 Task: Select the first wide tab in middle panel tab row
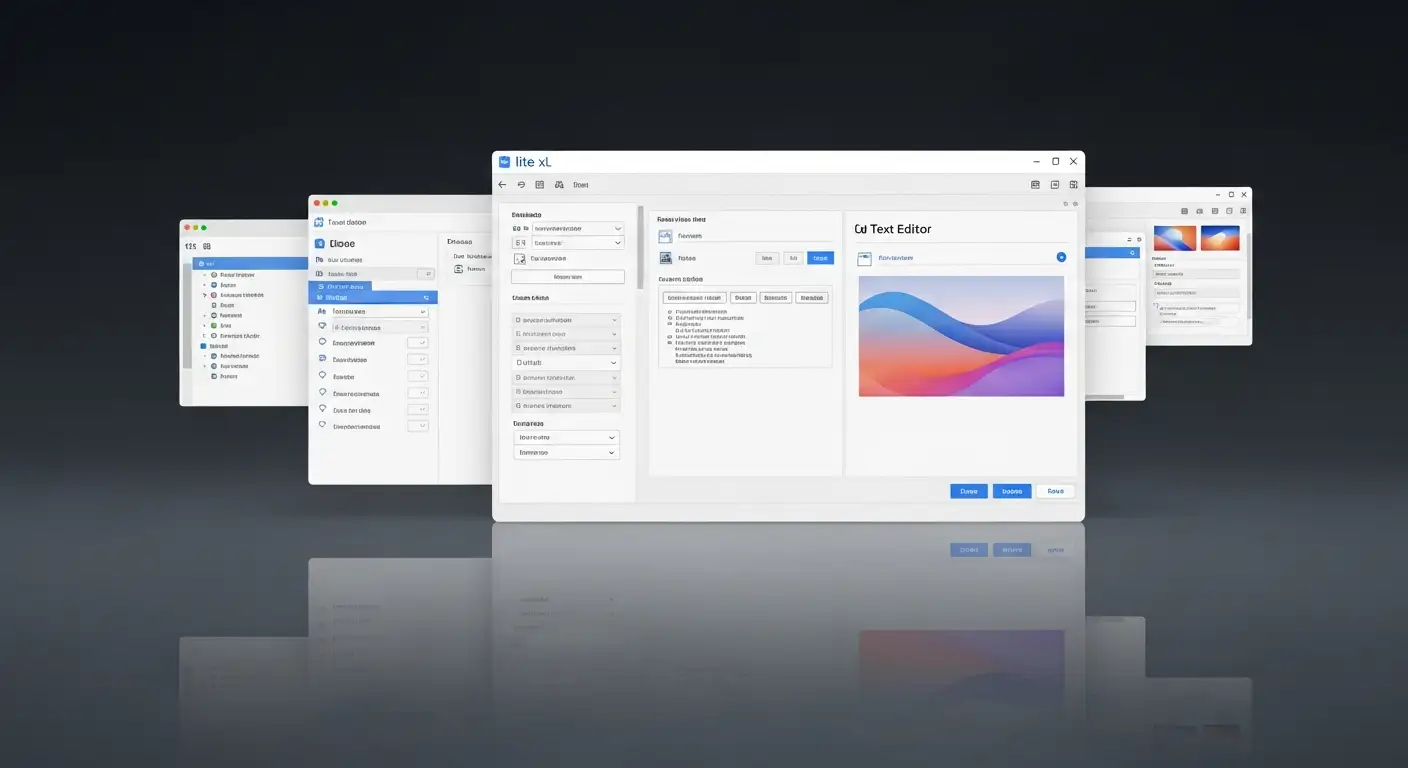coord(694,297)
